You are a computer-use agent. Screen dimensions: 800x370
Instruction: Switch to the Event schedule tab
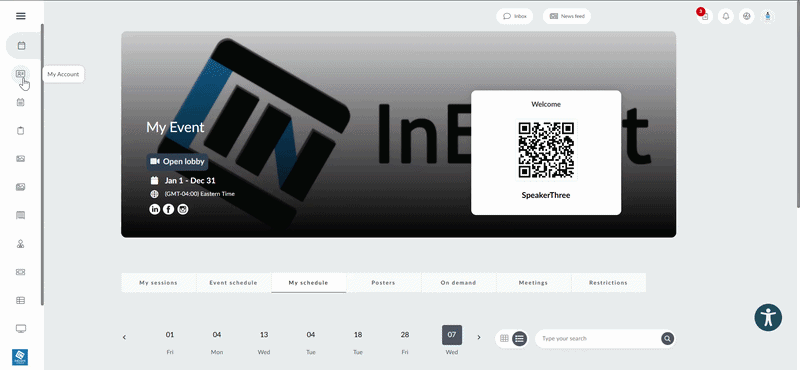pyautogui.click(x=234, y=283)
